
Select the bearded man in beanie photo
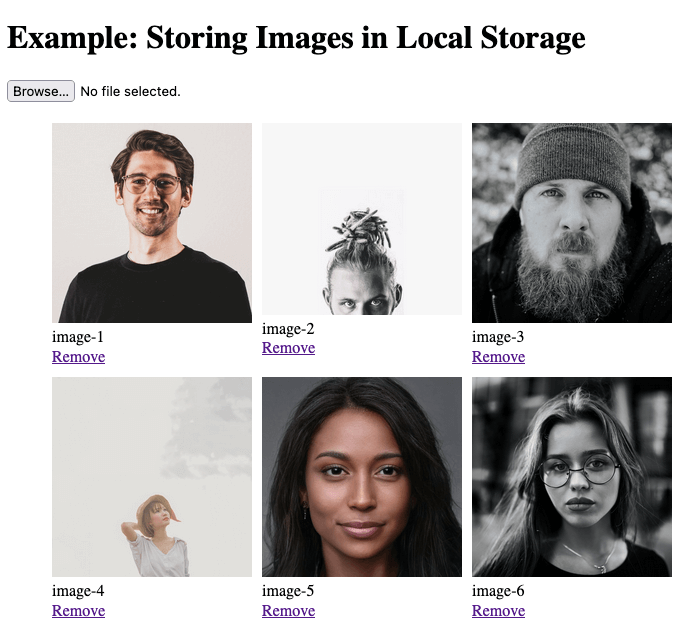tap(572, 223)
